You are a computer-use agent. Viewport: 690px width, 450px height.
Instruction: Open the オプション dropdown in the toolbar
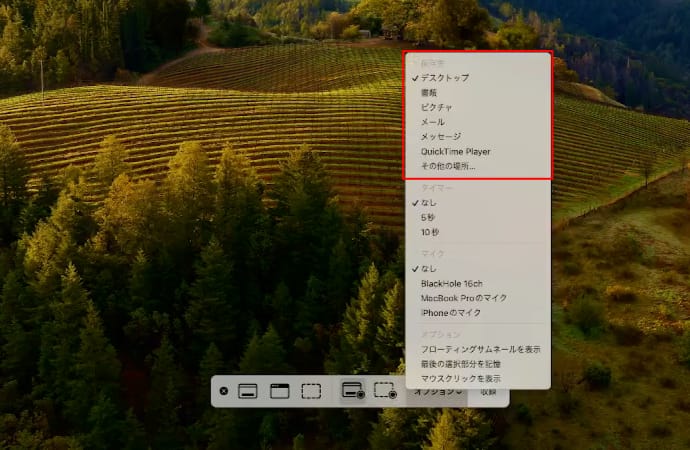(x=436, y=392)
